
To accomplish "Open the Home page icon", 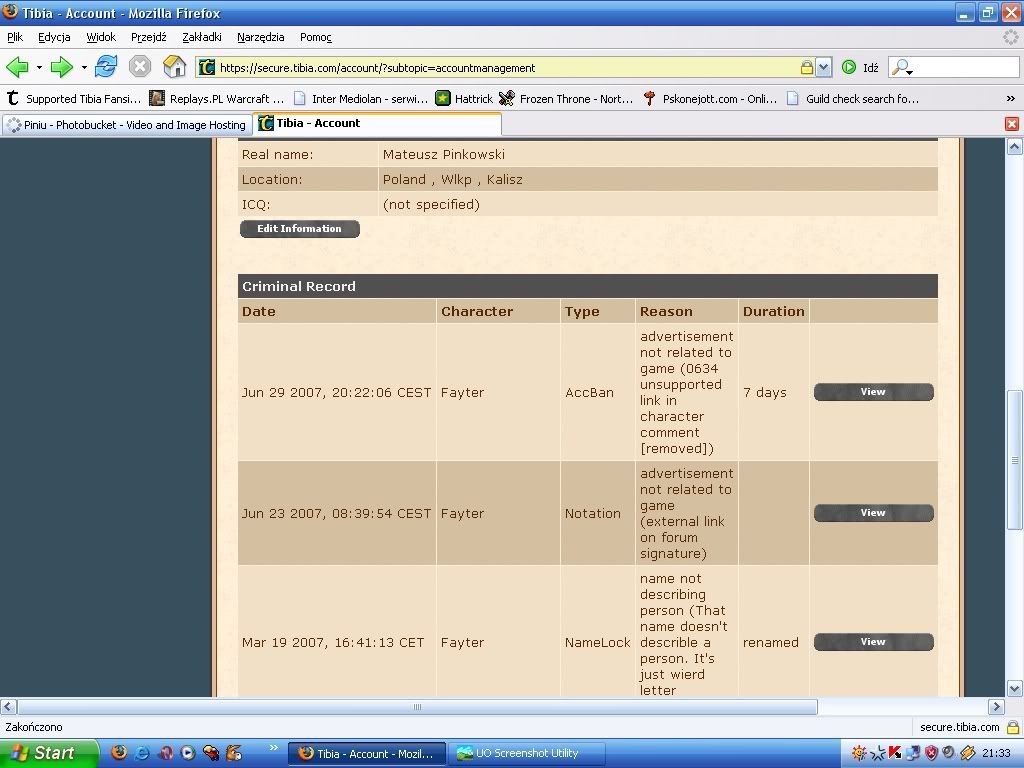I will pos(174,67).
